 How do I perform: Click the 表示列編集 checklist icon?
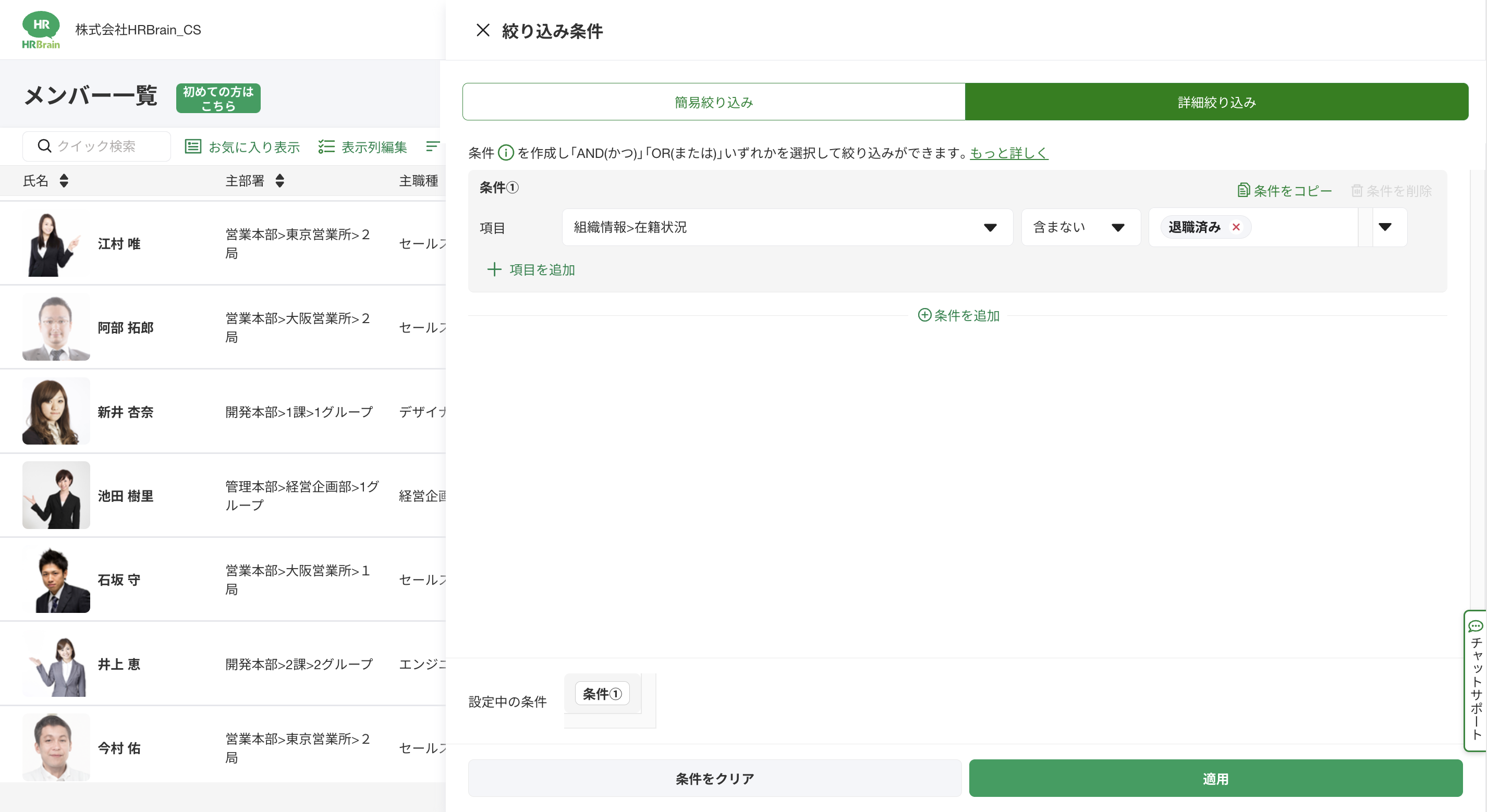click(x=327, y=146)
